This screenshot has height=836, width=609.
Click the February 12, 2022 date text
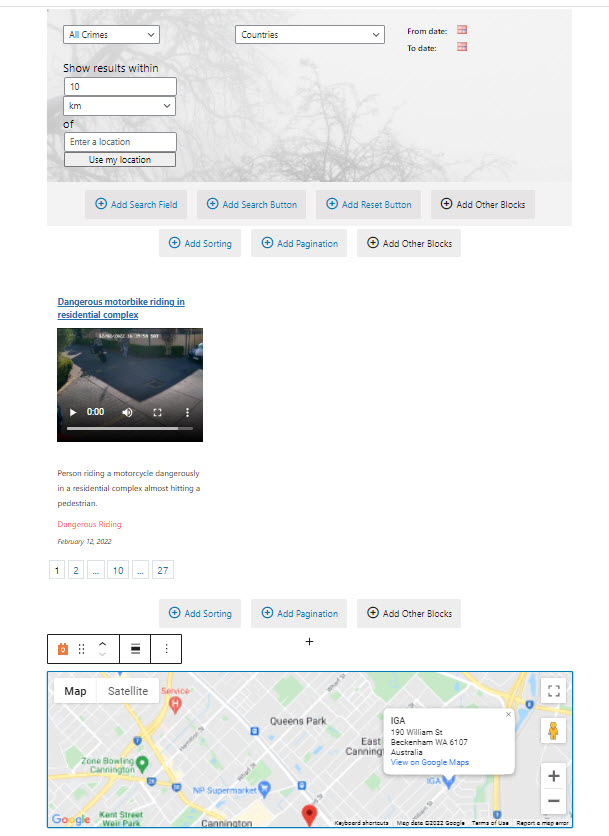click(84, 541)
